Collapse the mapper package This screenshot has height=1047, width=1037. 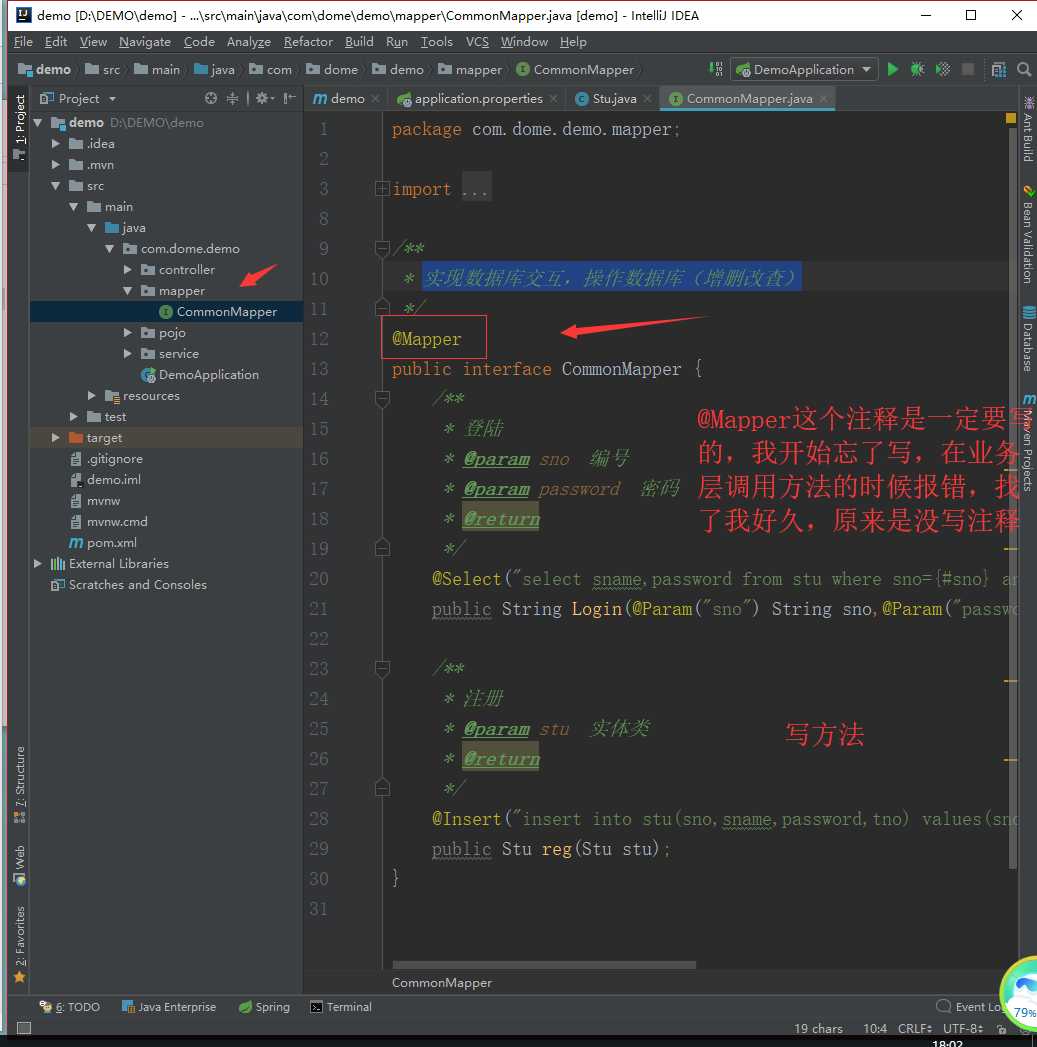coord(128,290)
